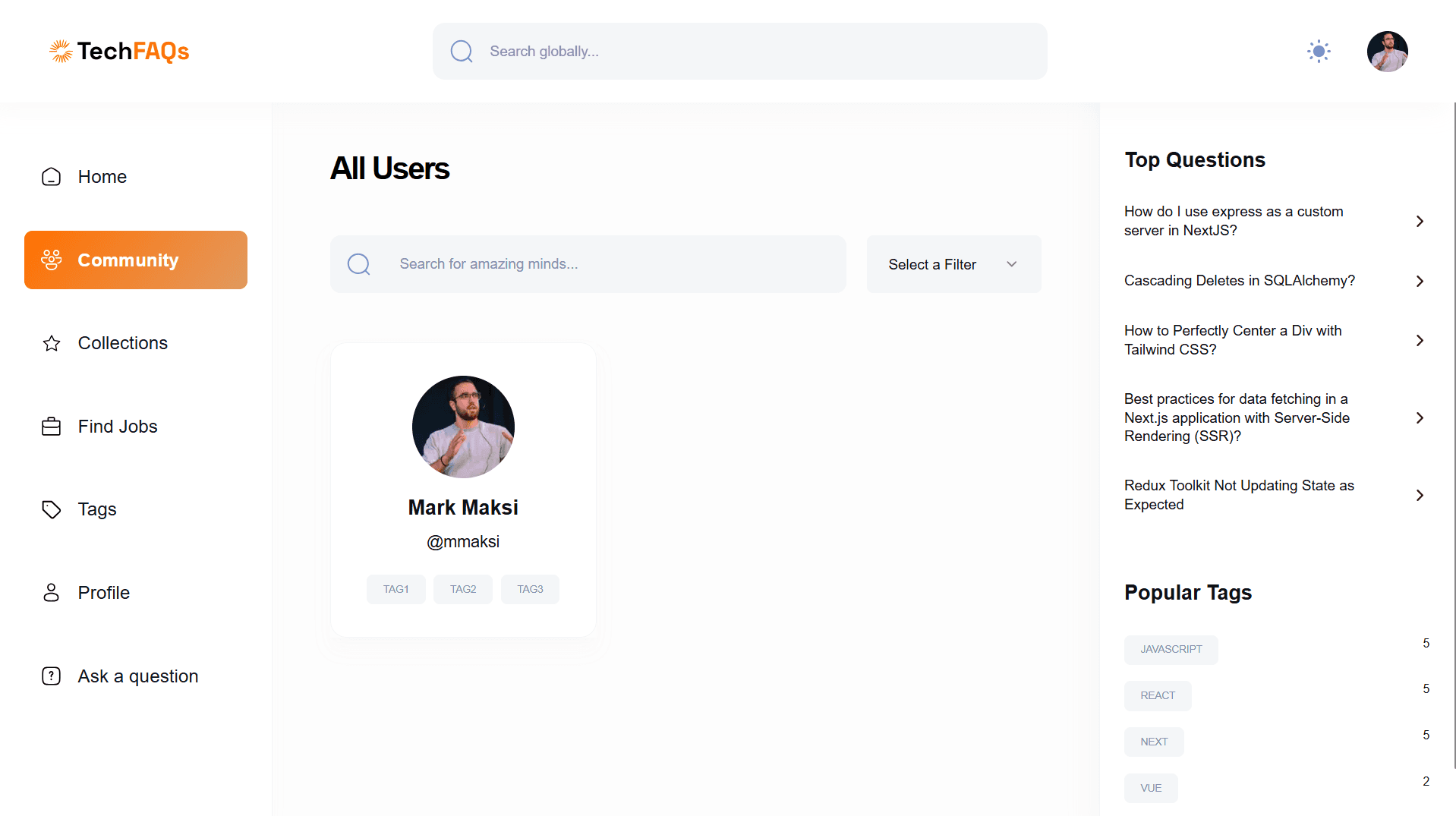Open the Select a Filter dropdown

953,264
